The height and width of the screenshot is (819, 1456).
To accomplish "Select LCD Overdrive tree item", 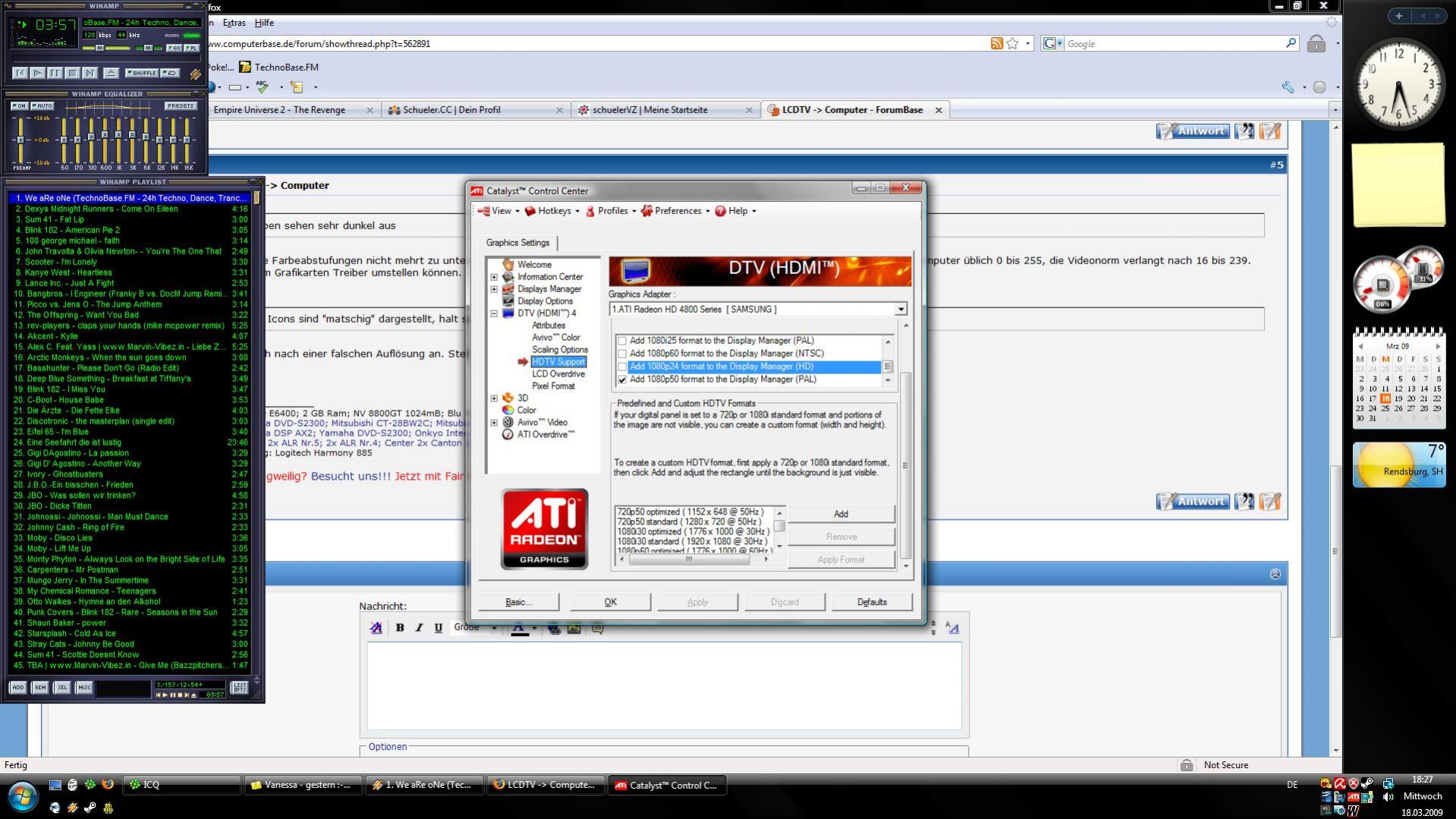I will 558,374.
